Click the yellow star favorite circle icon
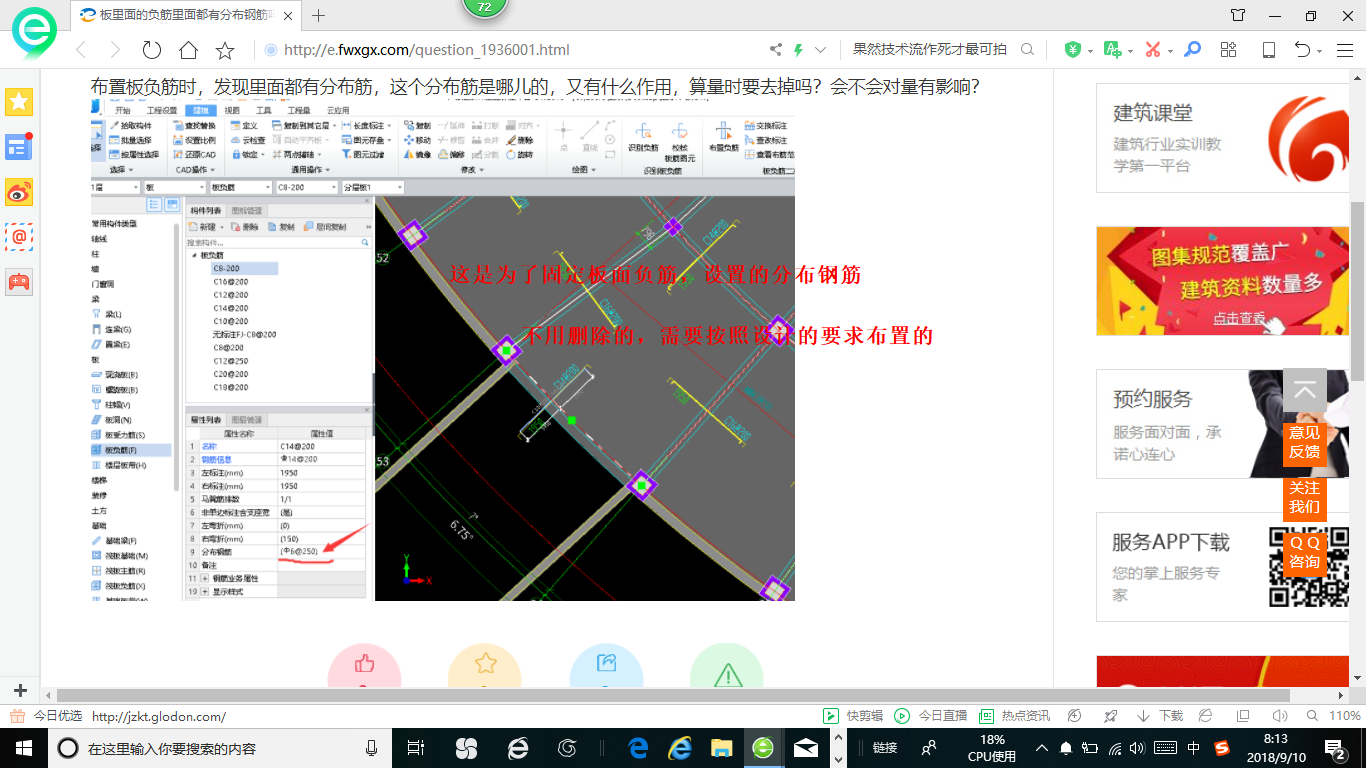The width and height of the screenshot is (1366, 768). 485,664
